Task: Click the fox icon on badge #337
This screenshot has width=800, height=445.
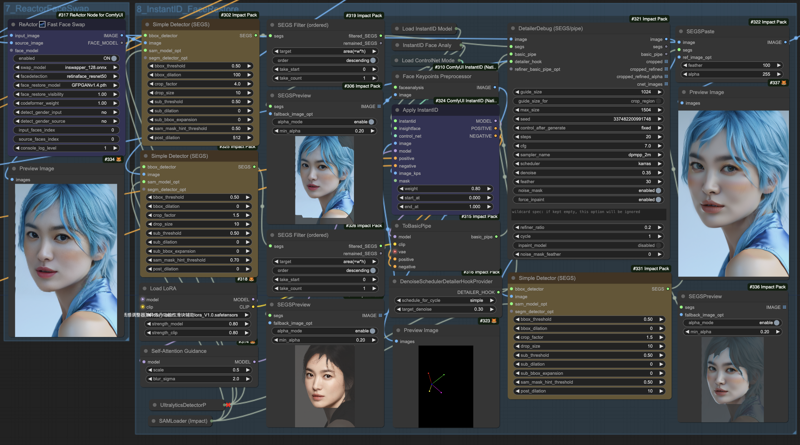Action: tap(784, 83)
